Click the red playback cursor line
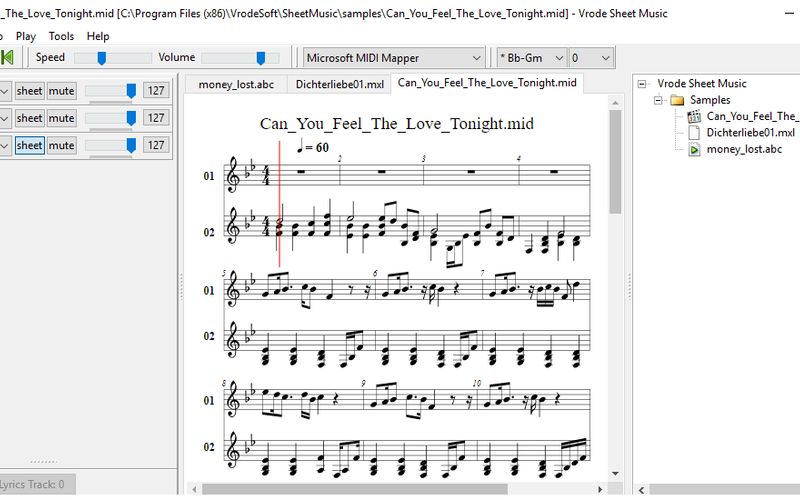Viewport: 800px width, 500px height. coord(279,204)
